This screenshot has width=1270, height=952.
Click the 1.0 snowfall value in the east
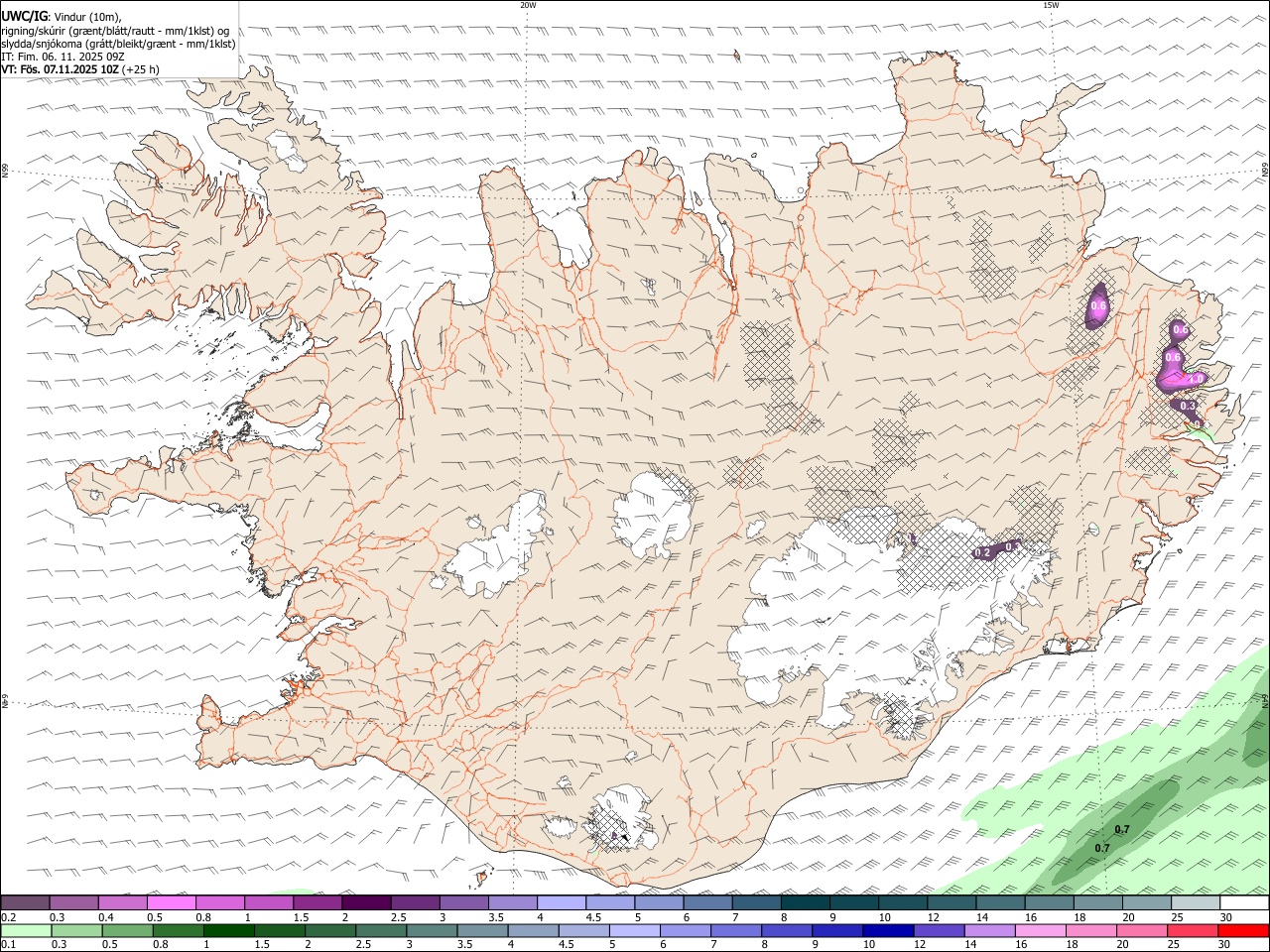(1195, 379)
